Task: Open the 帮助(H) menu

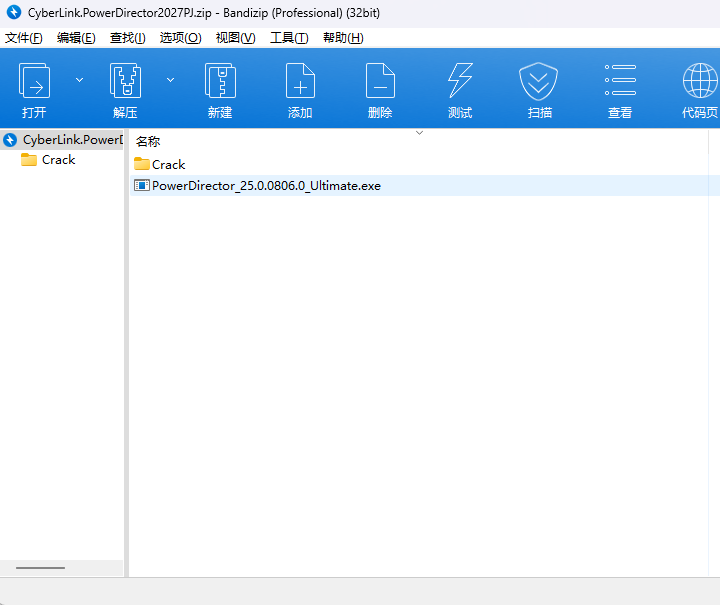Action: (343, 38)
